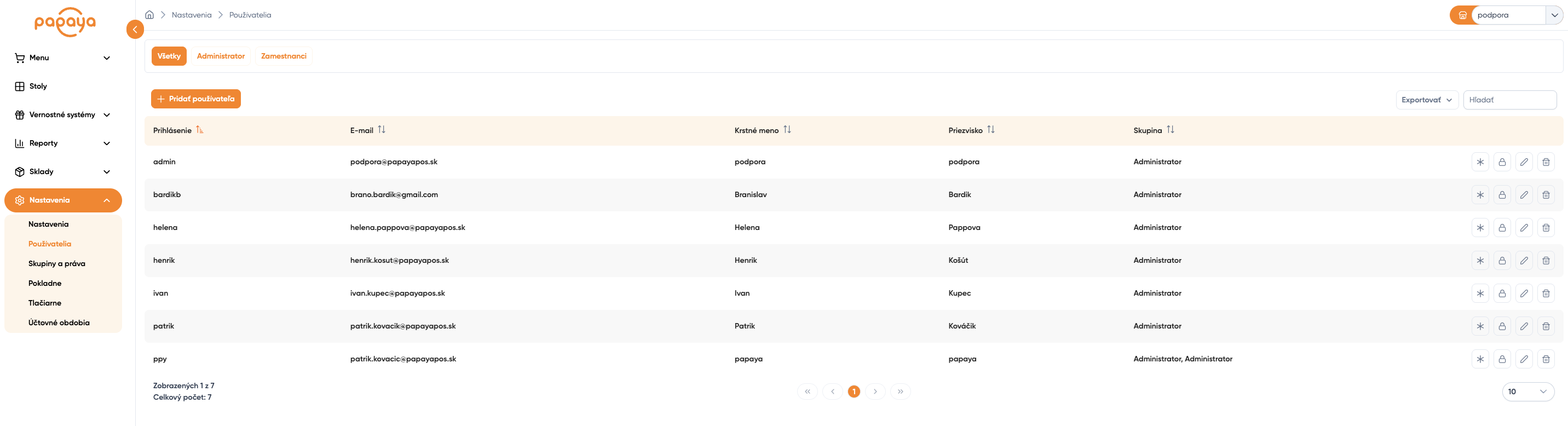The height and width of the screenshot is (426, 1568).
Task: Go to next page
Action: coord(875,392)
